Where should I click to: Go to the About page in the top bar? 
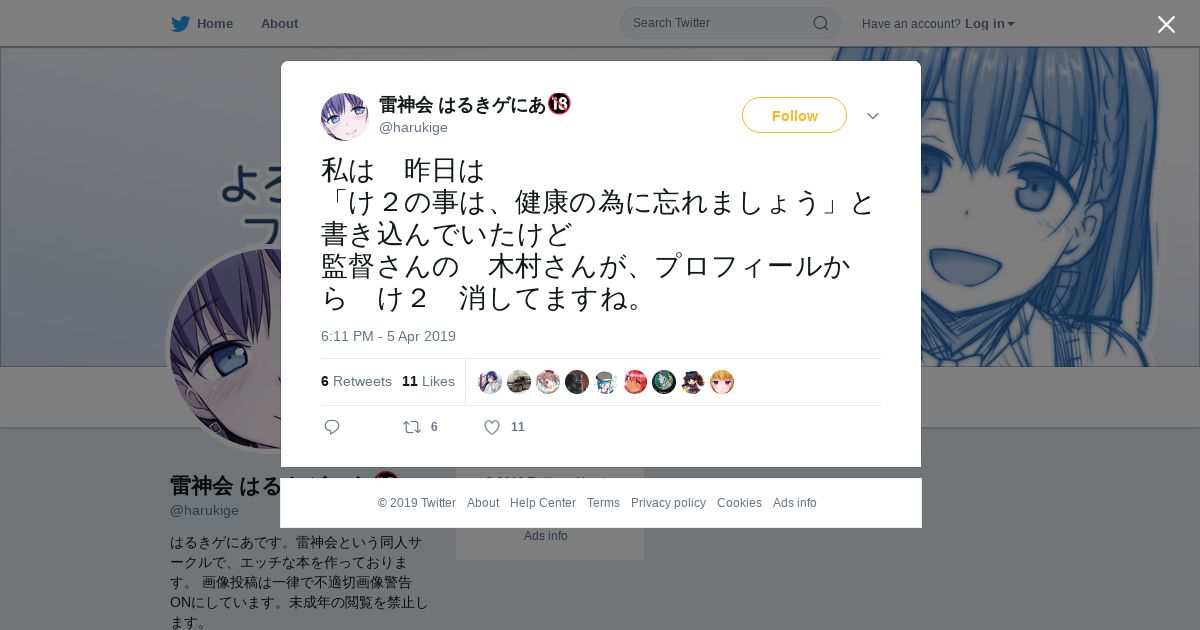[x=279, y=23]
